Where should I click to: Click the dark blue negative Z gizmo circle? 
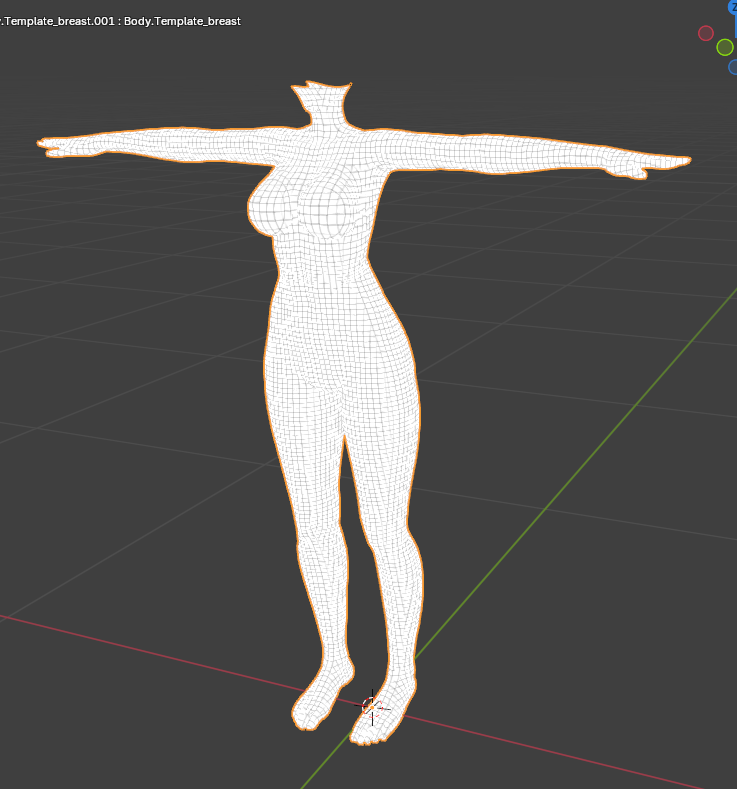point(733,67)
